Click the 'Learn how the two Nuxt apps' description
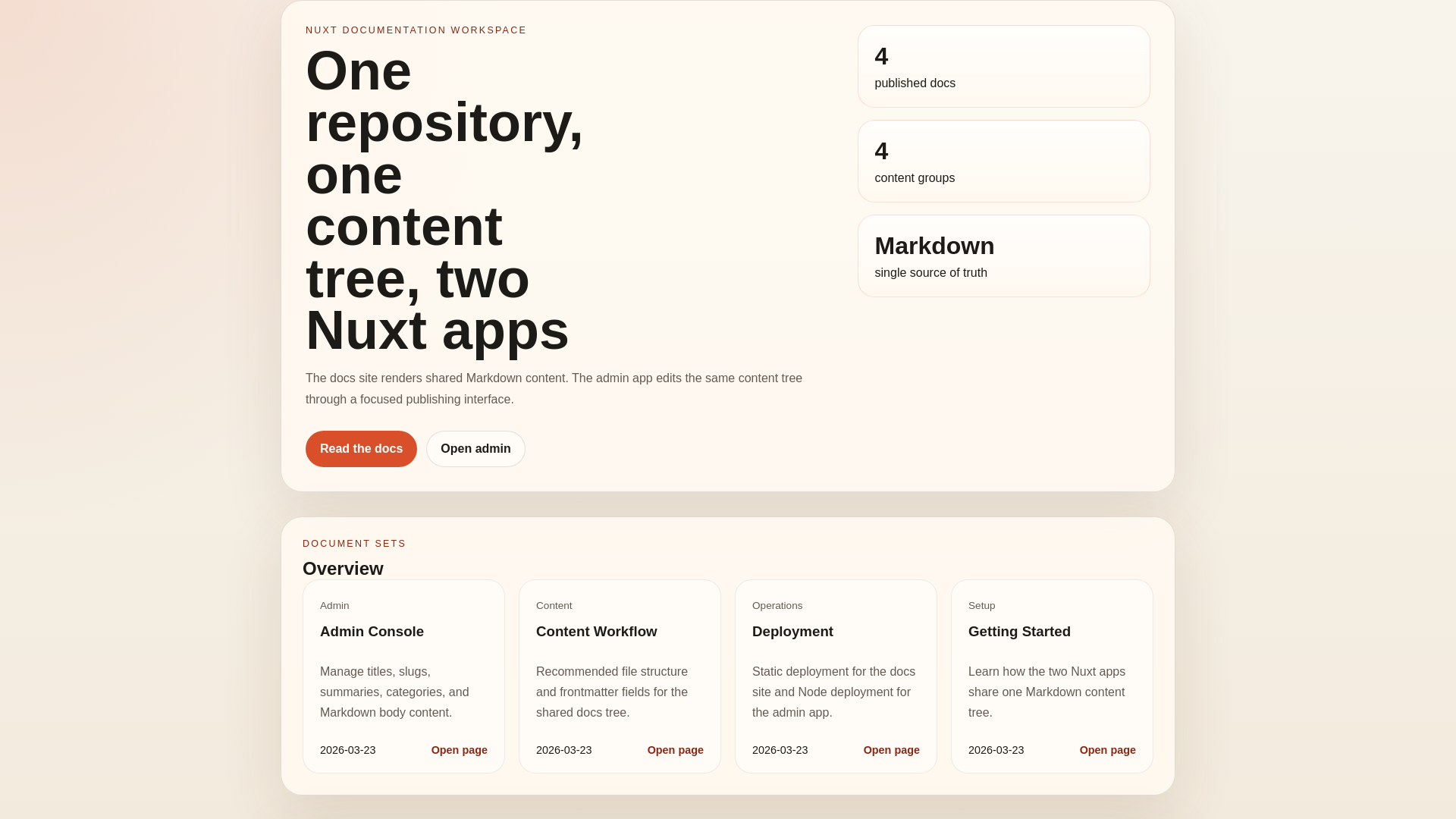Screen dimensions: 1456x819 click(1046, 692)
